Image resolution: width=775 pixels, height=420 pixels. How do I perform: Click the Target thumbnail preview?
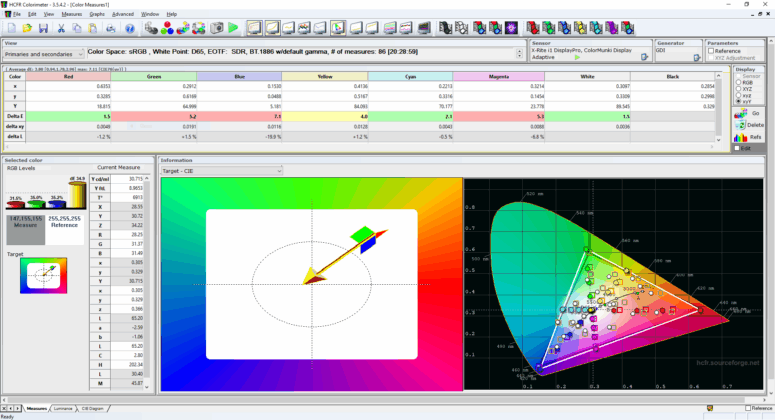click(43, 276)
